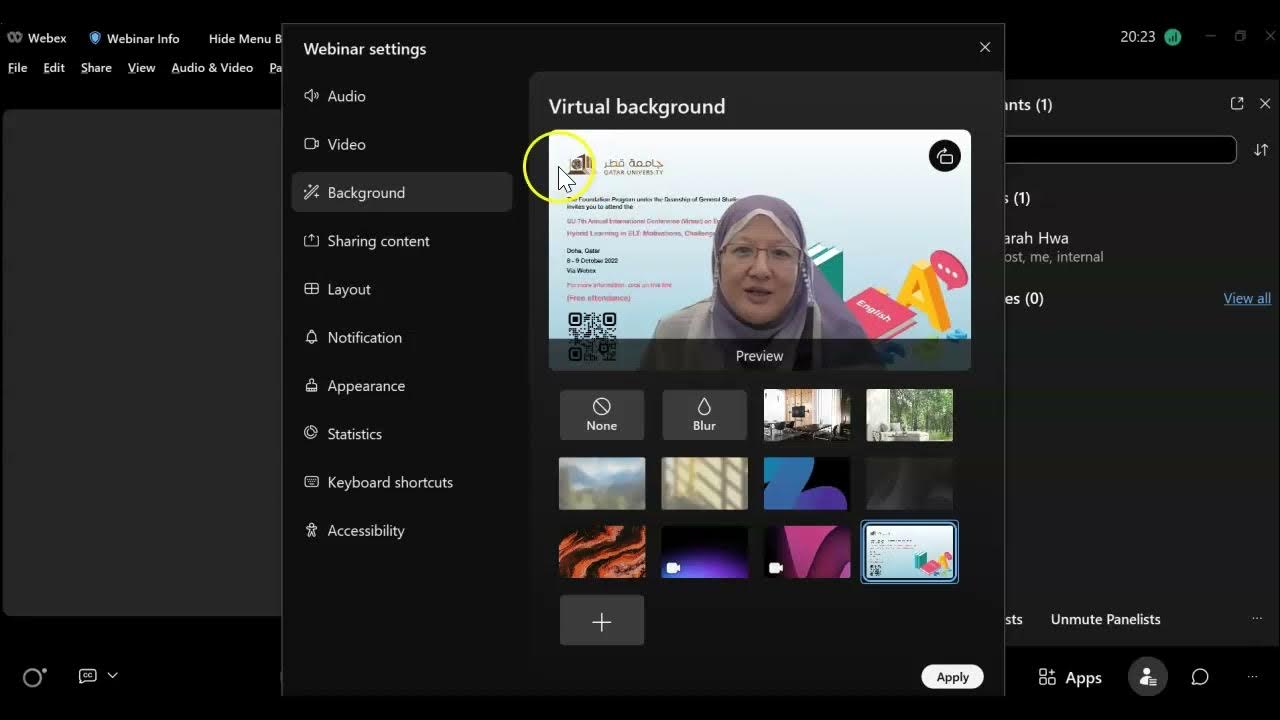1280x720 pixels.
Task: Open more panel options in bottom bar
Action: tap(1252, 677)
